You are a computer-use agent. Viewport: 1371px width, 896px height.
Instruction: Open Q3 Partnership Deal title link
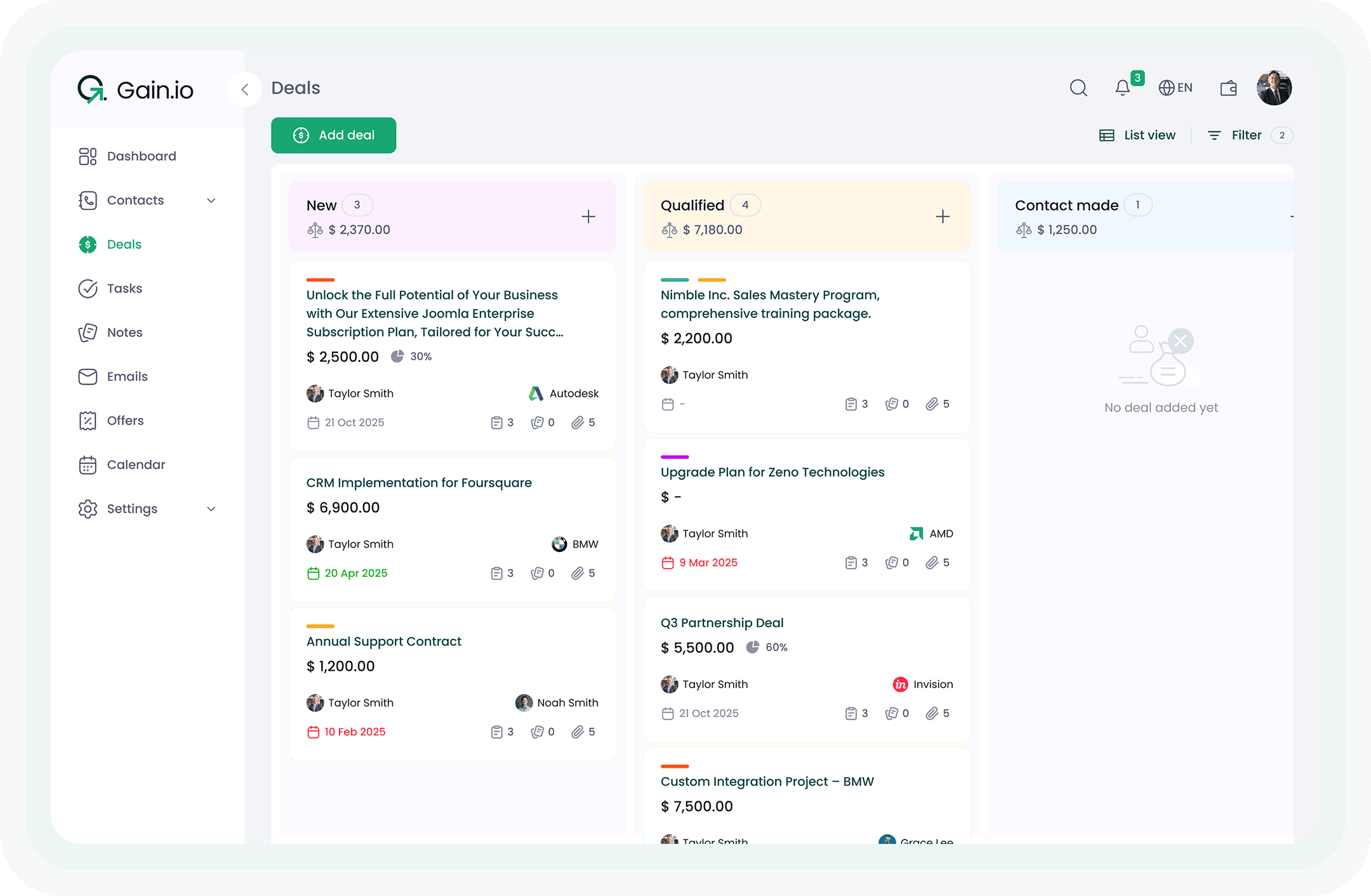tap(722, 623)
